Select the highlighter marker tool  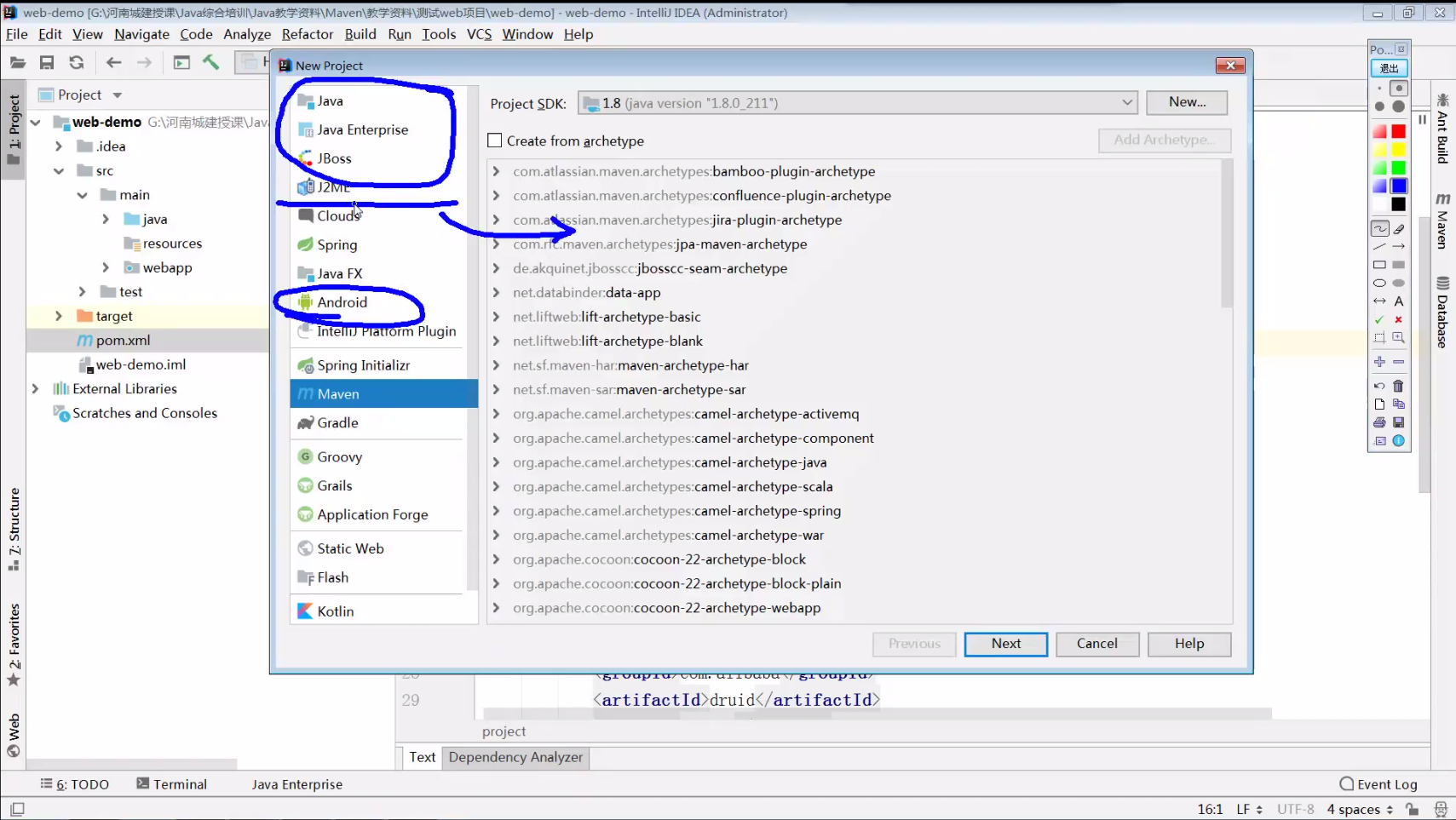tap(1399, 228)
